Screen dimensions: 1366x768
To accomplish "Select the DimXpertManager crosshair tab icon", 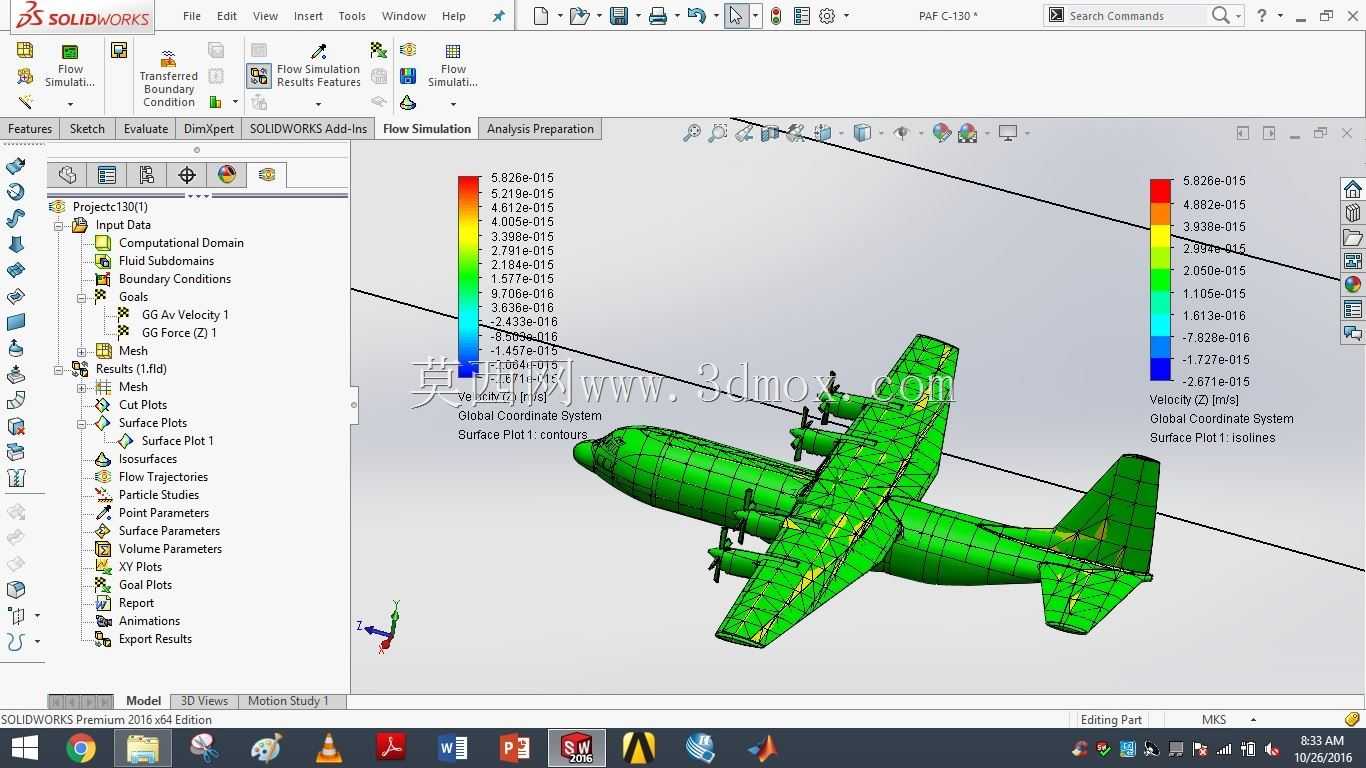I will tap(187, 175).
